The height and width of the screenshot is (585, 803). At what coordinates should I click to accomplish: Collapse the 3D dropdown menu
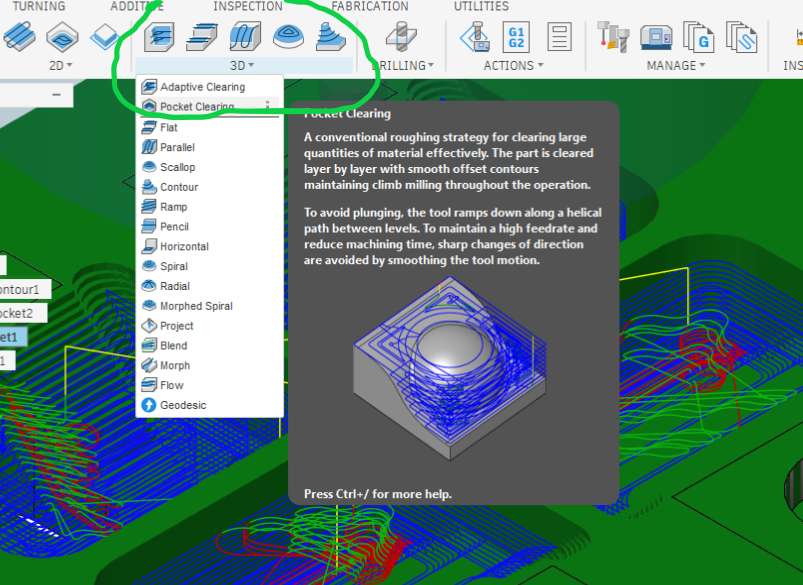(x=242, y=66)
